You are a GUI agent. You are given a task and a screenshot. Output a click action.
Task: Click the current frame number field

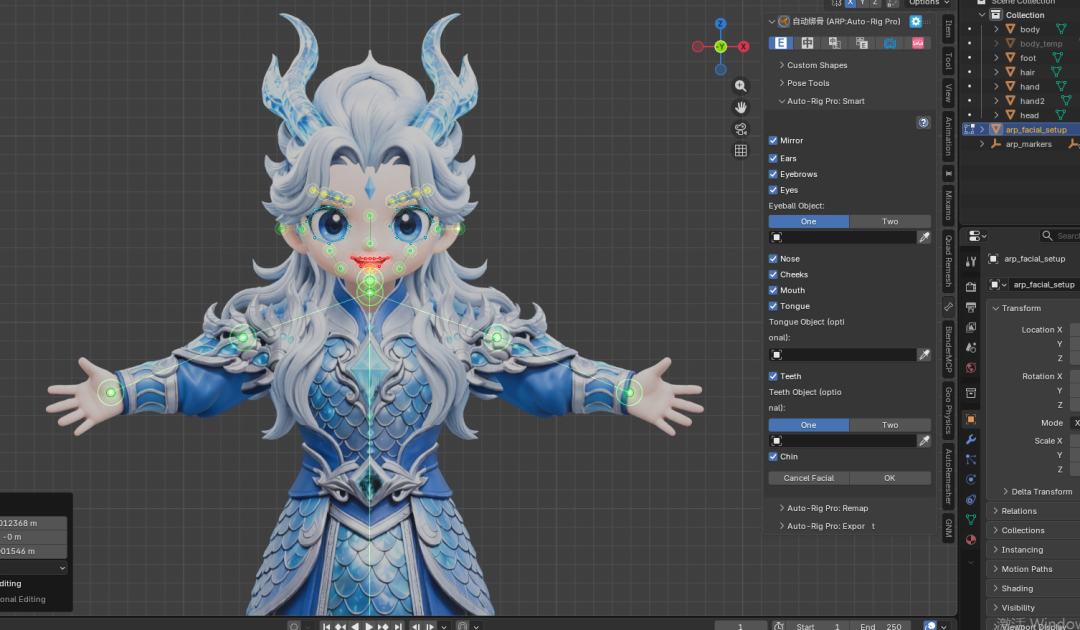[x=740, y=626]
